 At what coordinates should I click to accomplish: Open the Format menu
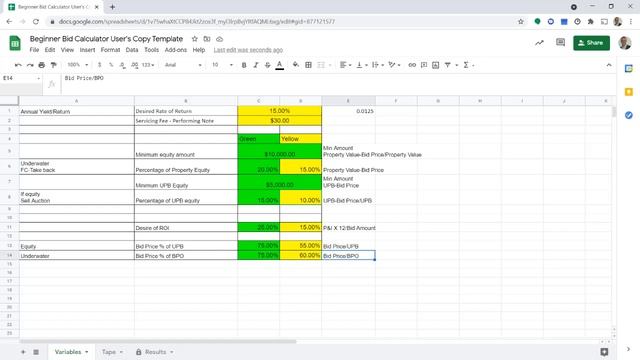point(110,50)
